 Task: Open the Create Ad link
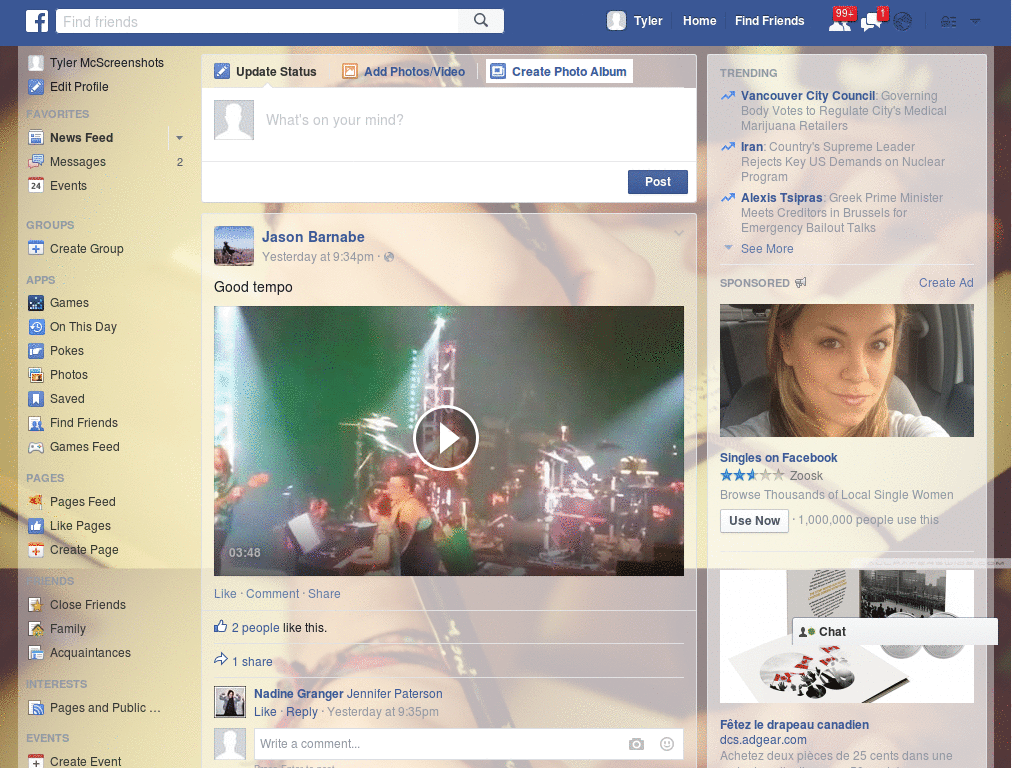click(x=946, y=283)
